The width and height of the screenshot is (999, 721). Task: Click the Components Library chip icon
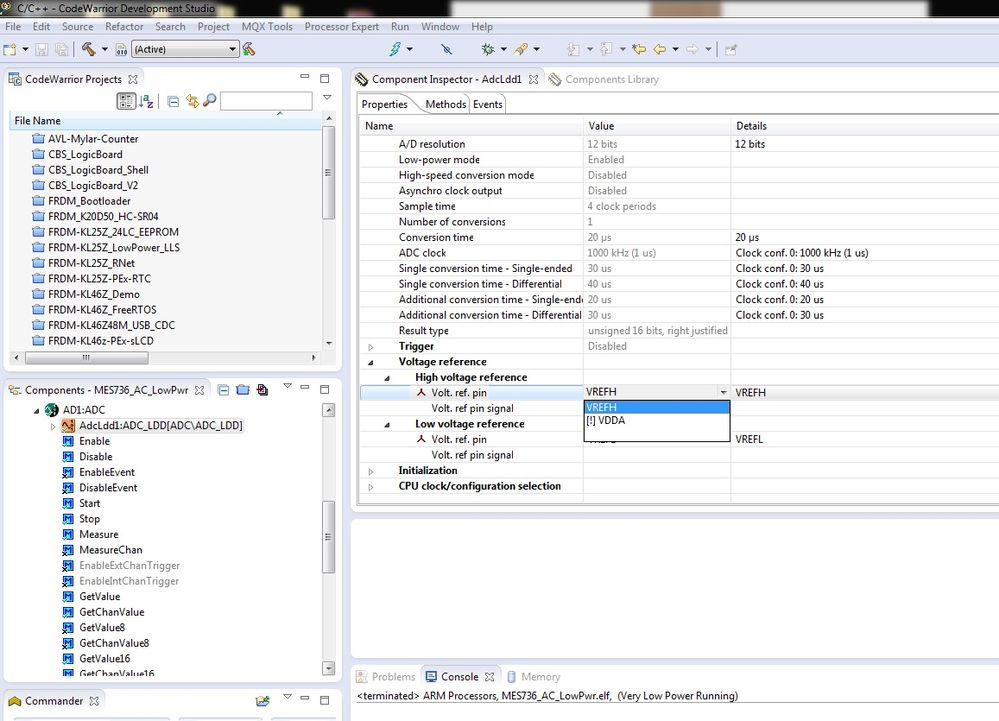pos(555,79)
